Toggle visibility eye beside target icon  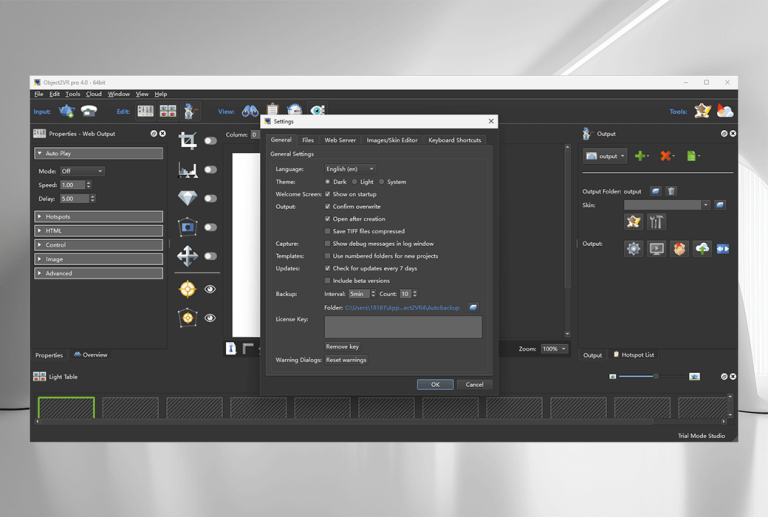tap(210, 289)
